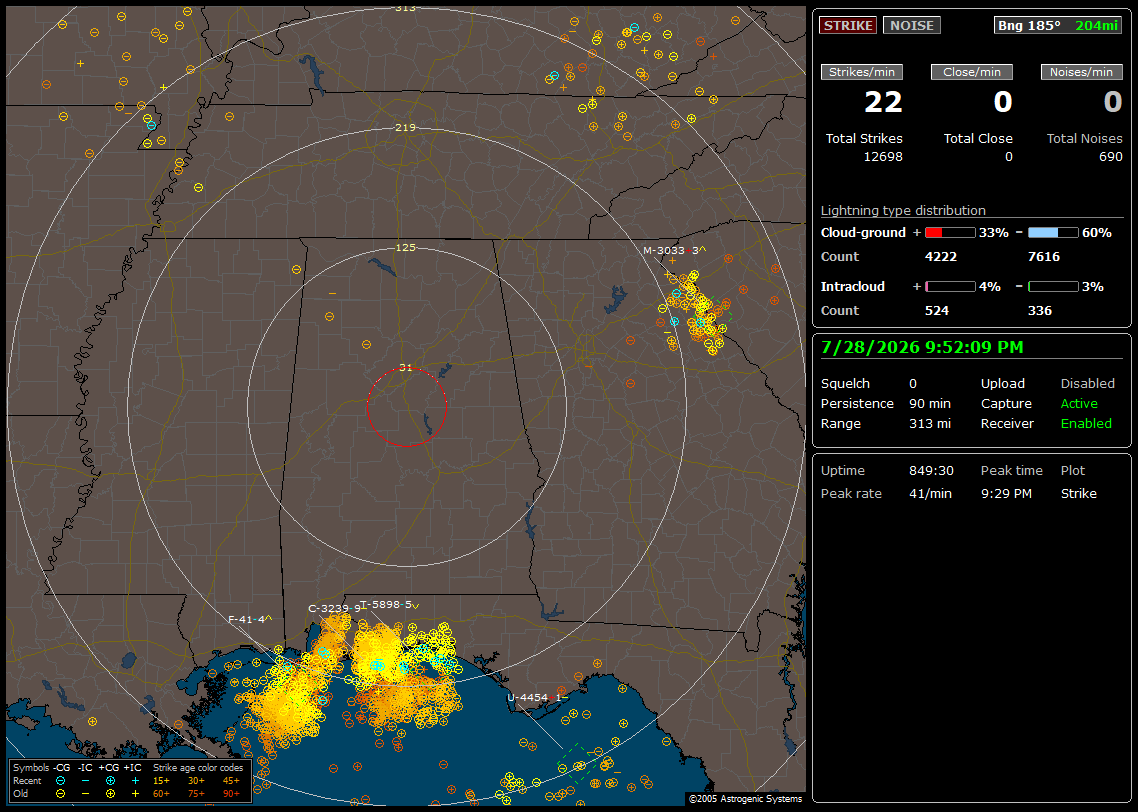Click positive intracloud count 524
1138x812 pixels.
pos(936,311)
